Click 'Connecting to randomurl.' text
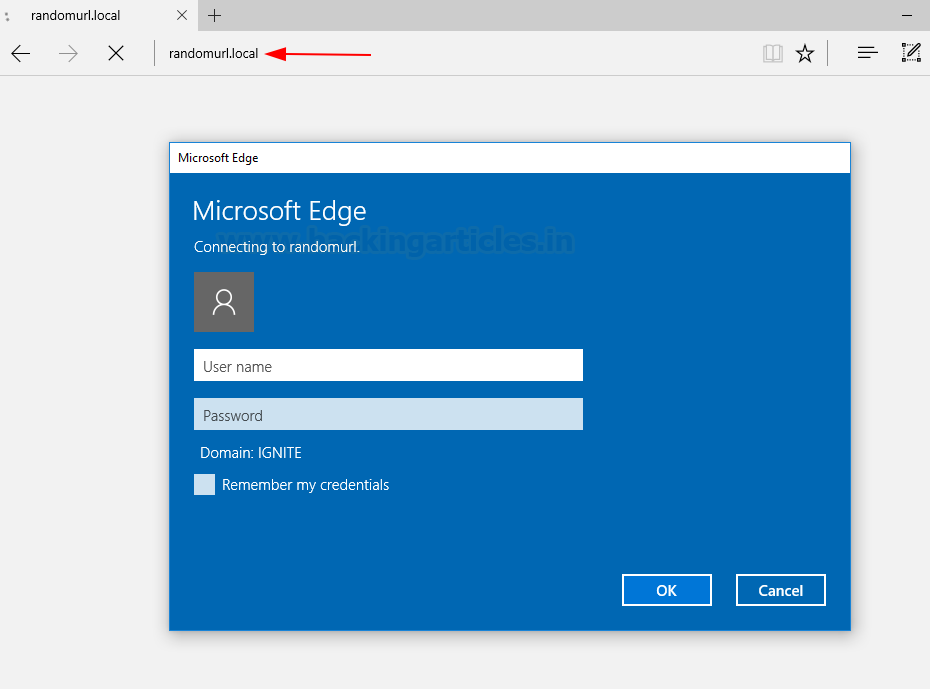Image resolution: width=930 pixels, height=689 pixels. pos(277,247)
